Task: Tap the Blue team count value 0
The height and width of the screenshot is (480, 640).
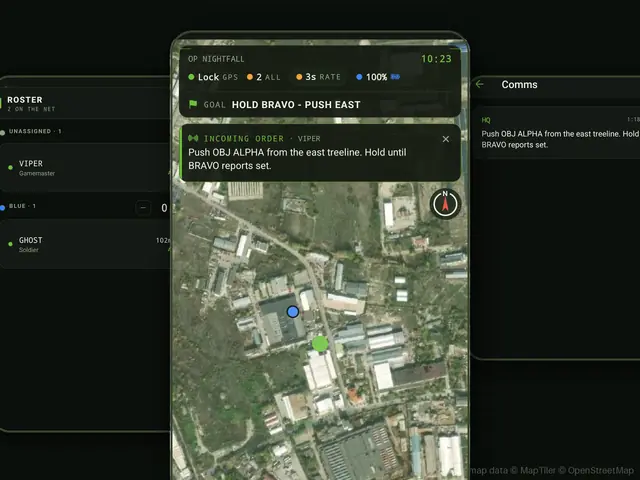Action: 164,208
